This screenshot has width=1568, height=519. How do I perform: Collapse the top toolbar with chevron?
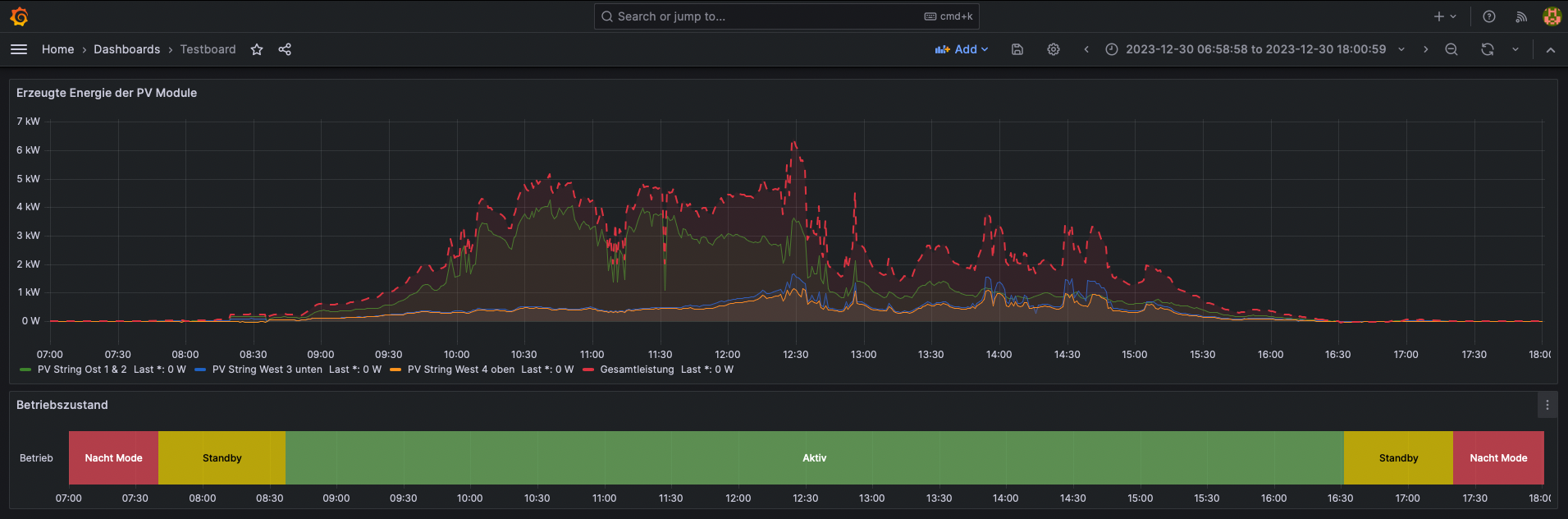(1551, 49)
